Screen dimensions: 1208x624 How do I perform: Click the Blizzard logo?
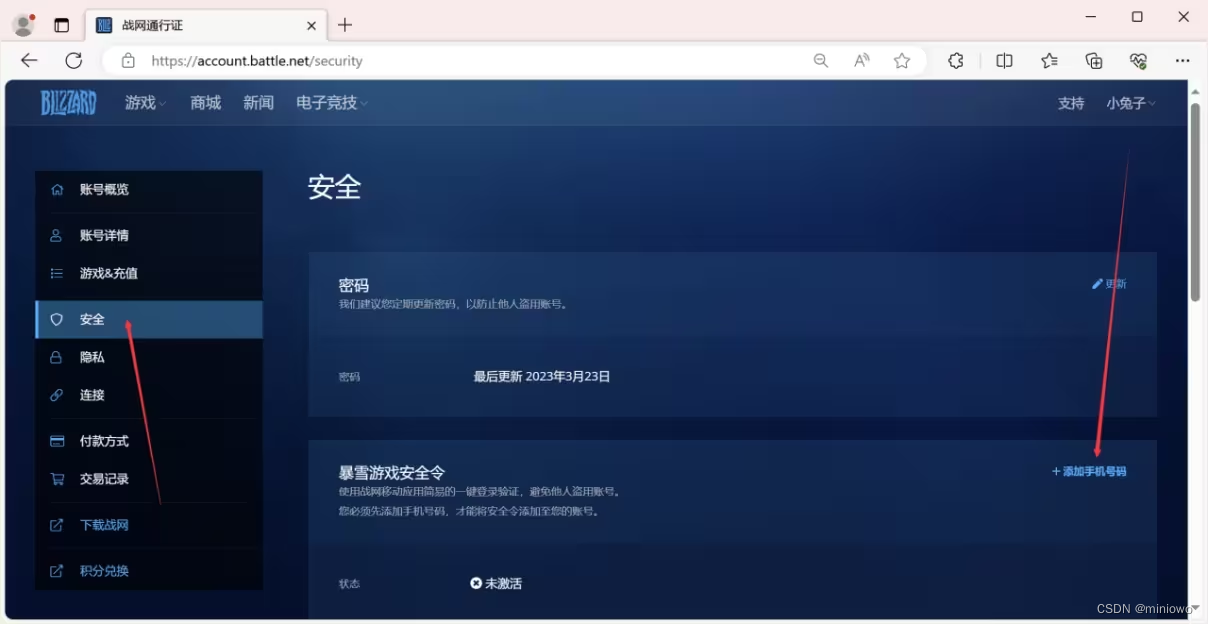[68, 102]
